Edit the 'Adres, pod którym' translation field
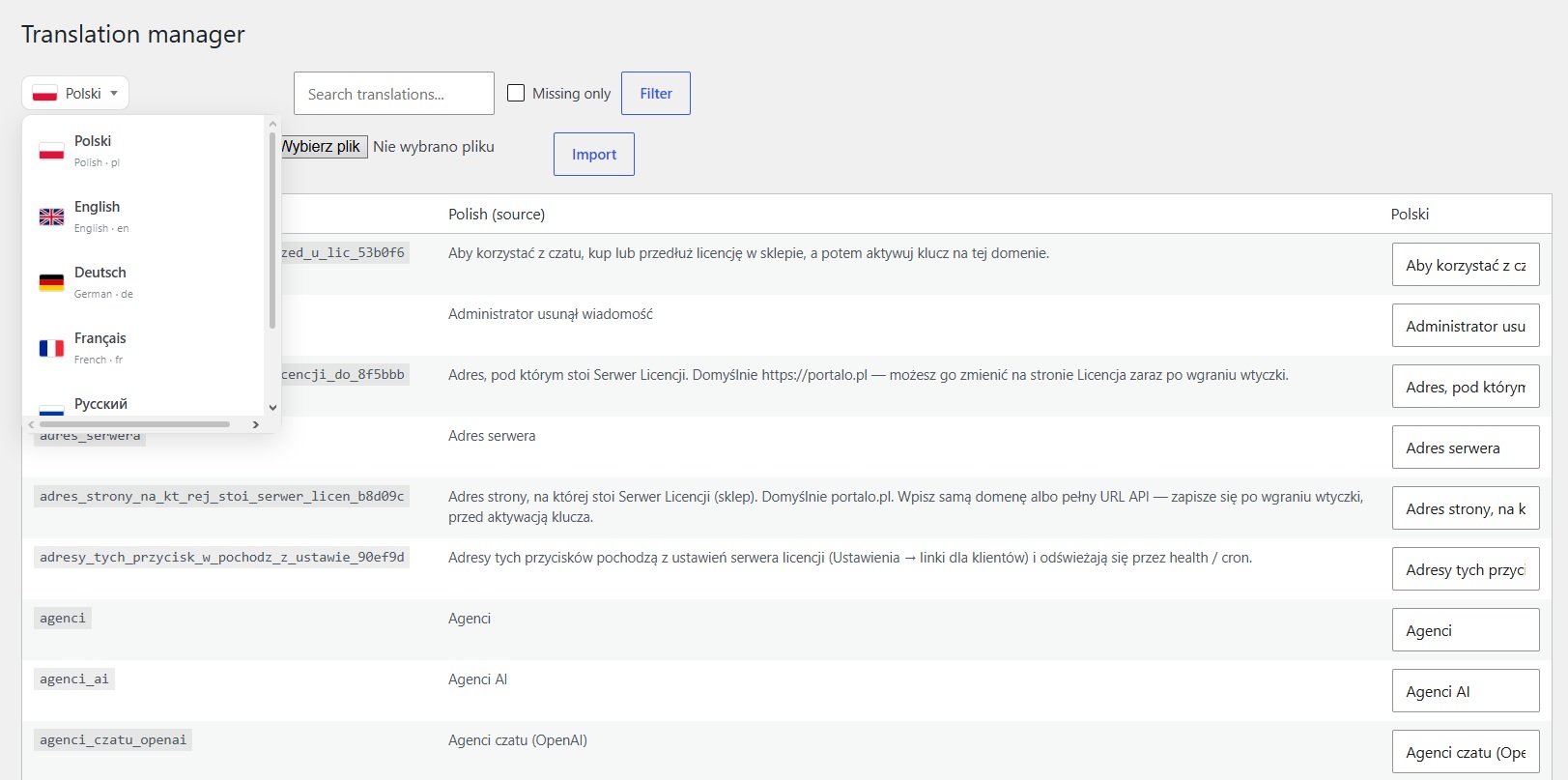 point(1466,387)
